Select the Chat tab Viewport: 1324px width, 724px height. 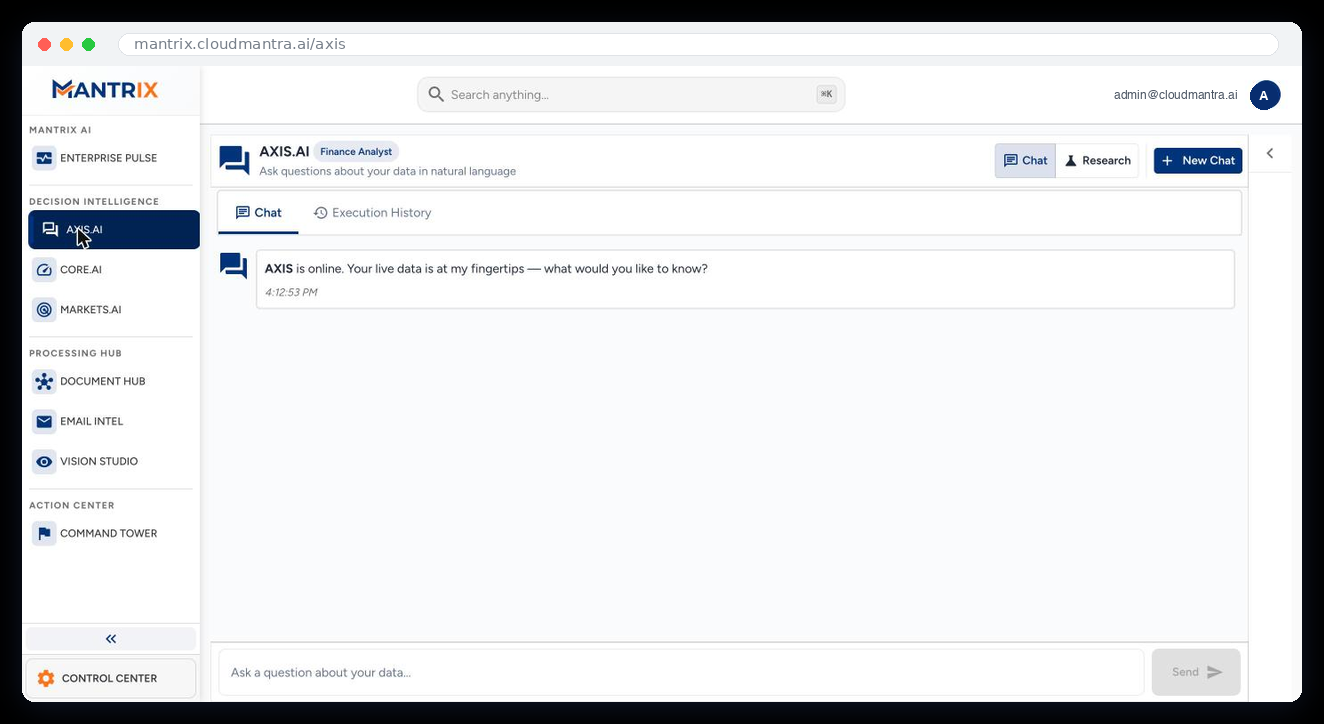259,213
